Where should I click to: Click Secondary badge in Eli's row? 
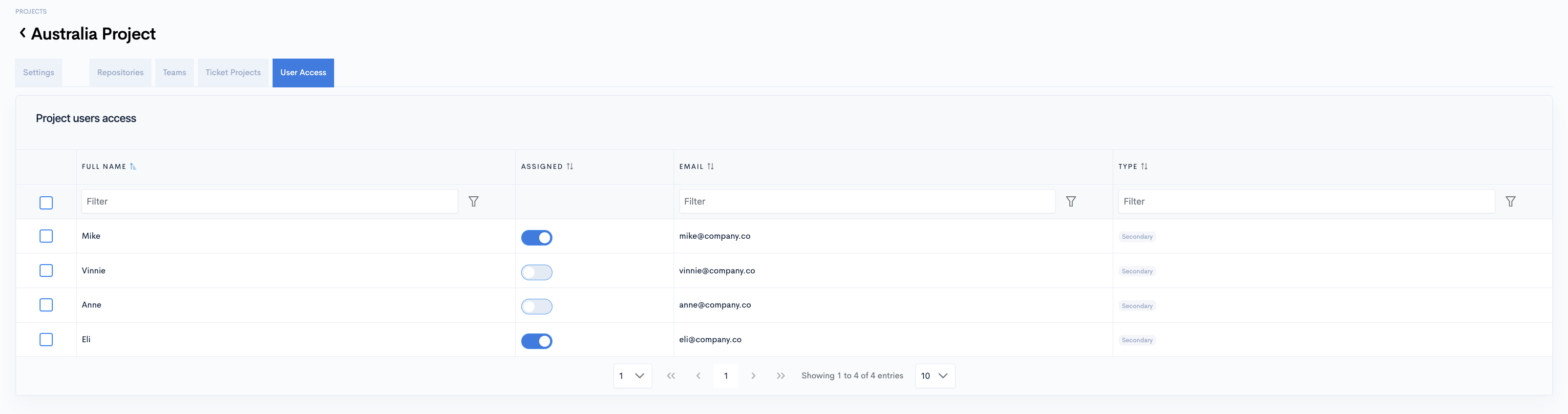[1137, 340]
